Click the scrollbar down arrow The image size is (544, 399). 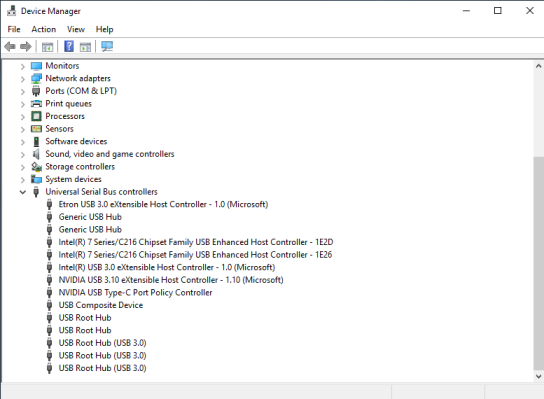[538, 376]
